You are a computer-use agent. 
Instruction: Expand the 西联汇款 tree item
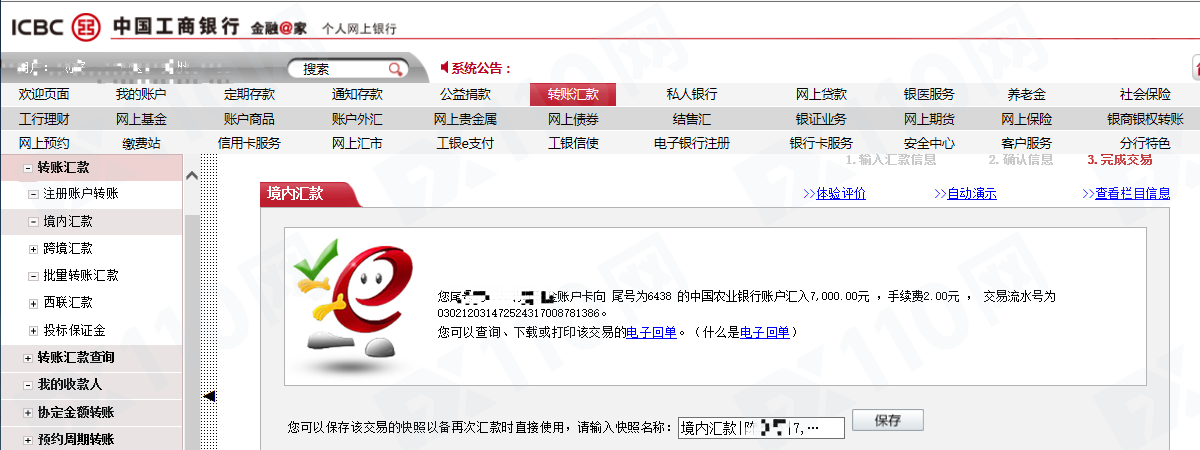(x=33, y=303)
